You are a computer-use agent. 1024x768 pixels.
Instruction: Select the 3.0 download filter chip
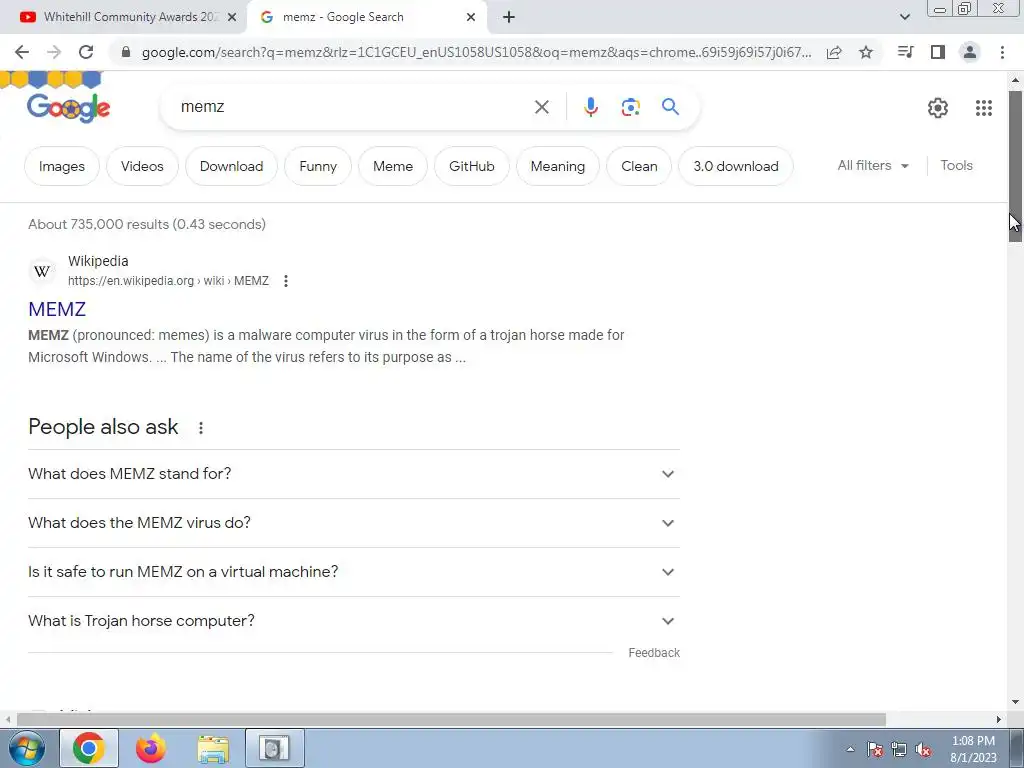point(736,166)
